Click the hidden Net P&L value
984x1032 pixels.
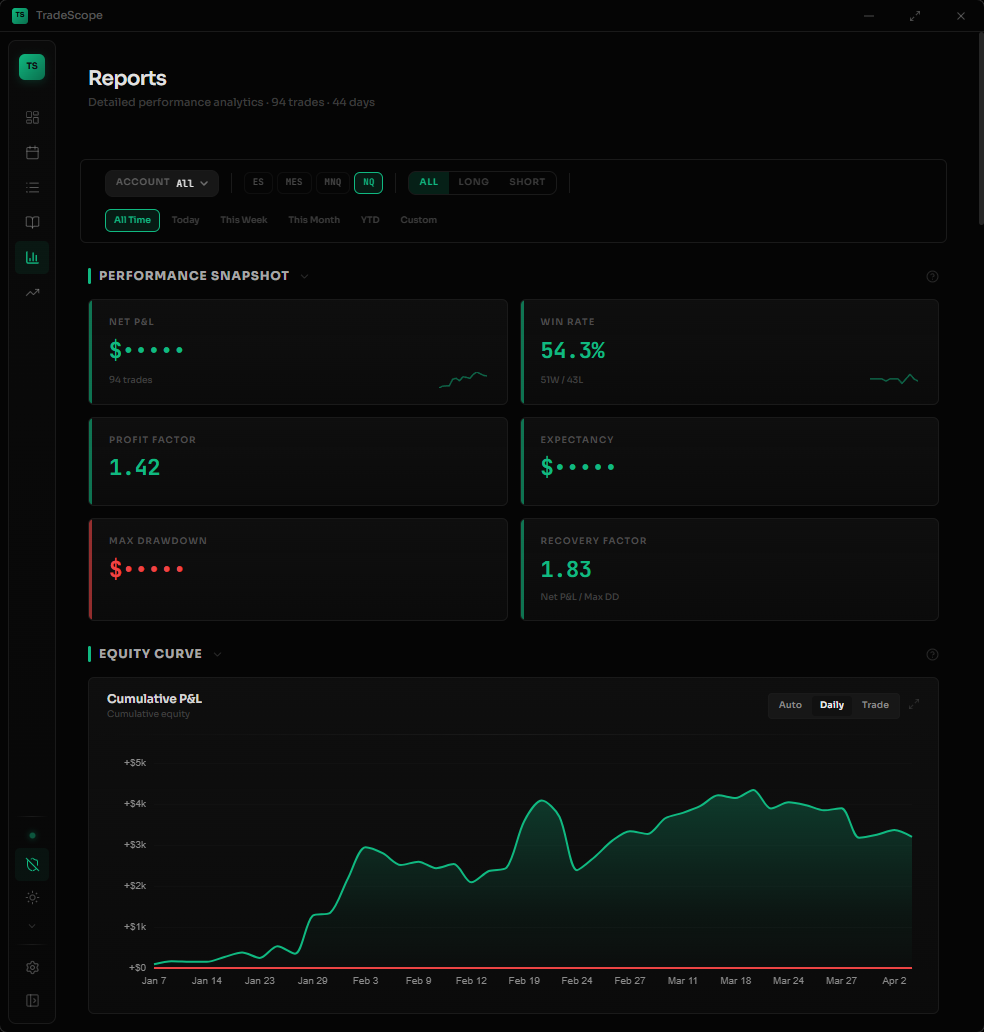pyautogui.click(x=146, y=349)
